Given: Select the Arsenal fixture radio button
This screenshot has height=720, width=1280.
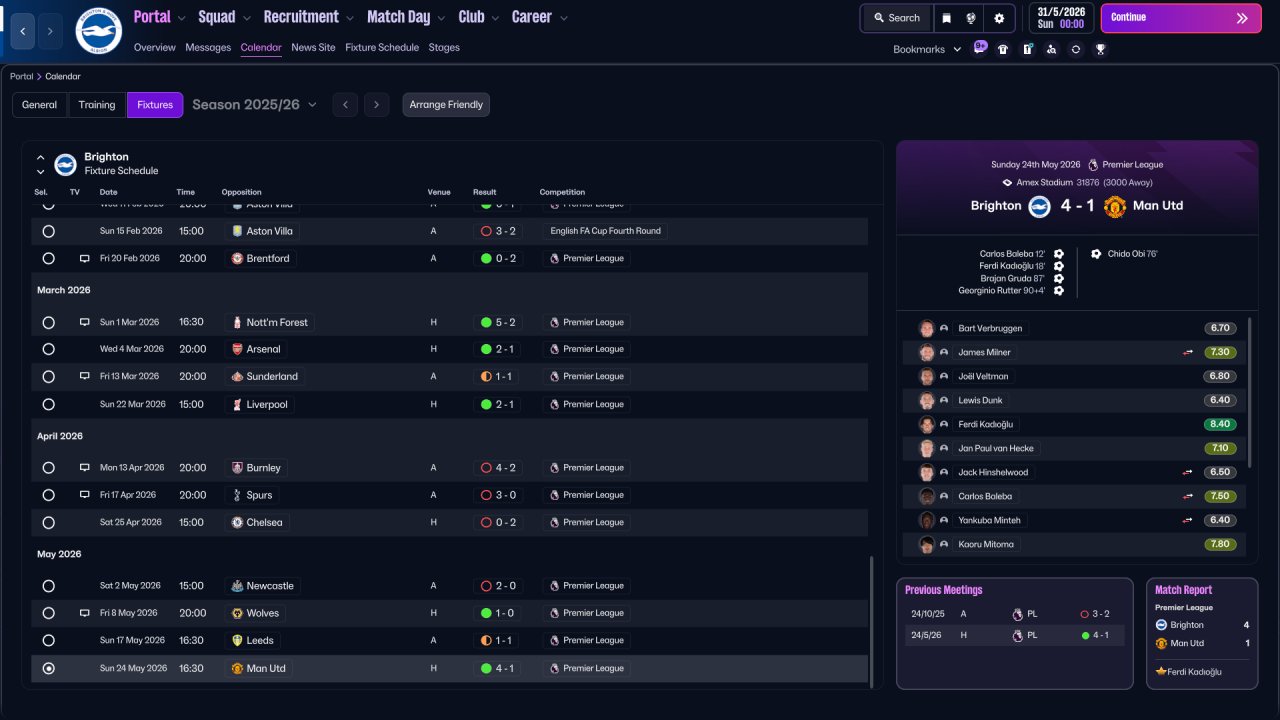Looking at the screenshot, I should point(48,349).
